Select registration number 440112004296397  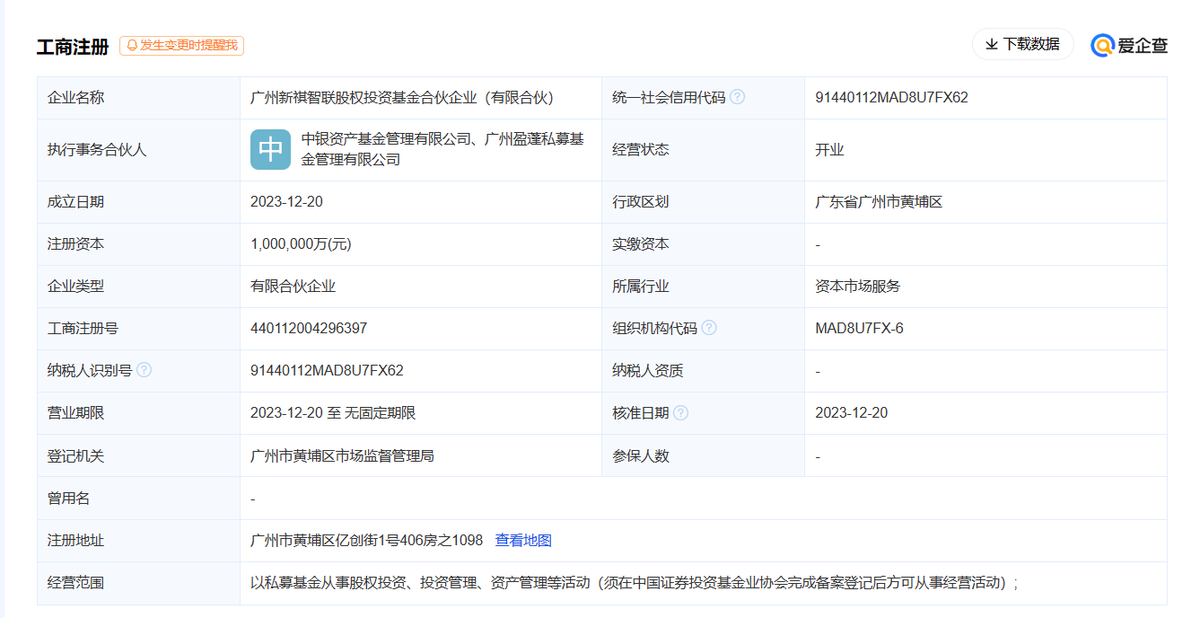point(308,328)
